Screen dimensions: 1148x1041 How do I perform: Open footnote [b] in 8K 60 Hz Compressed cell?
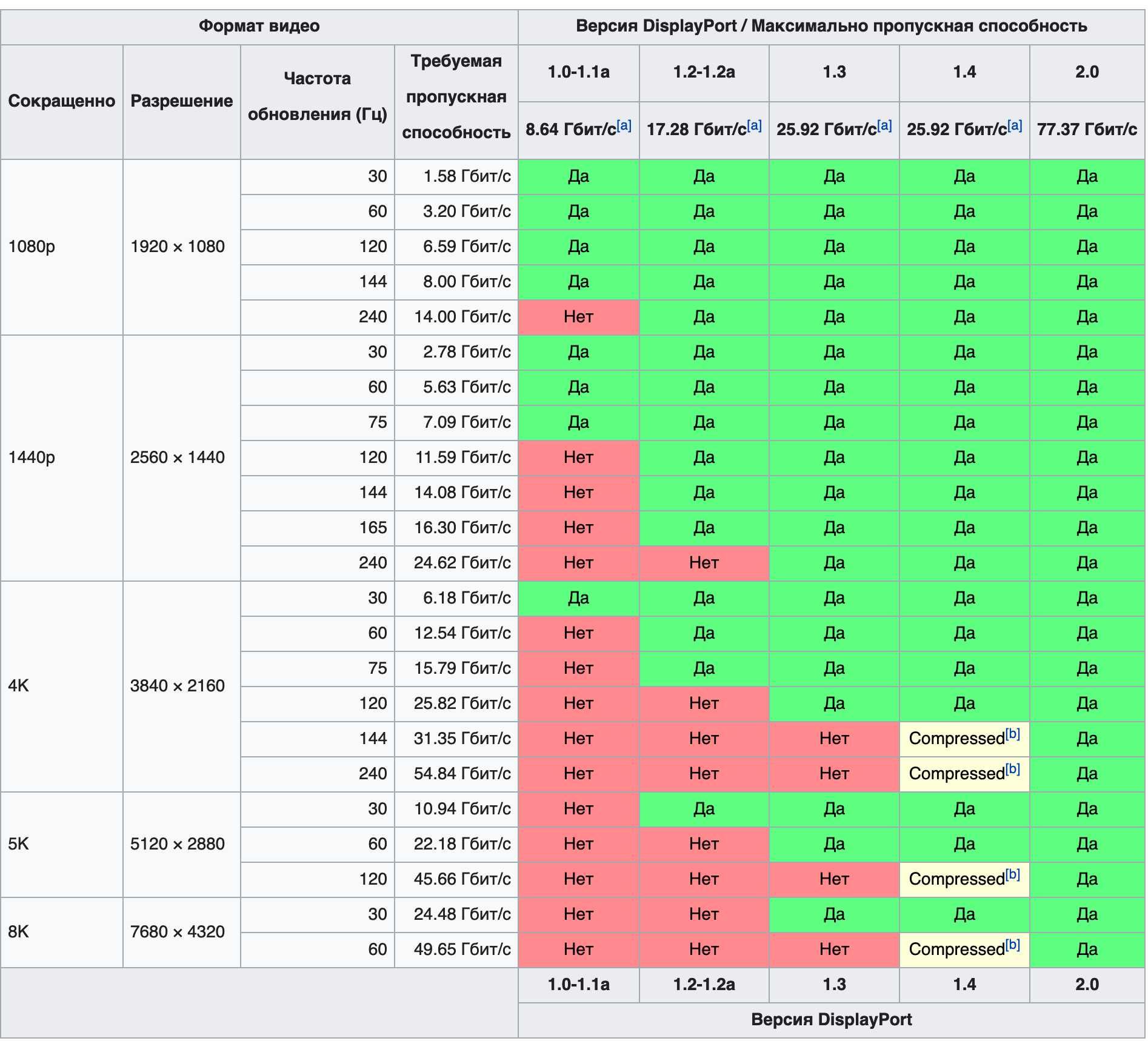[x=1012, y=945]
